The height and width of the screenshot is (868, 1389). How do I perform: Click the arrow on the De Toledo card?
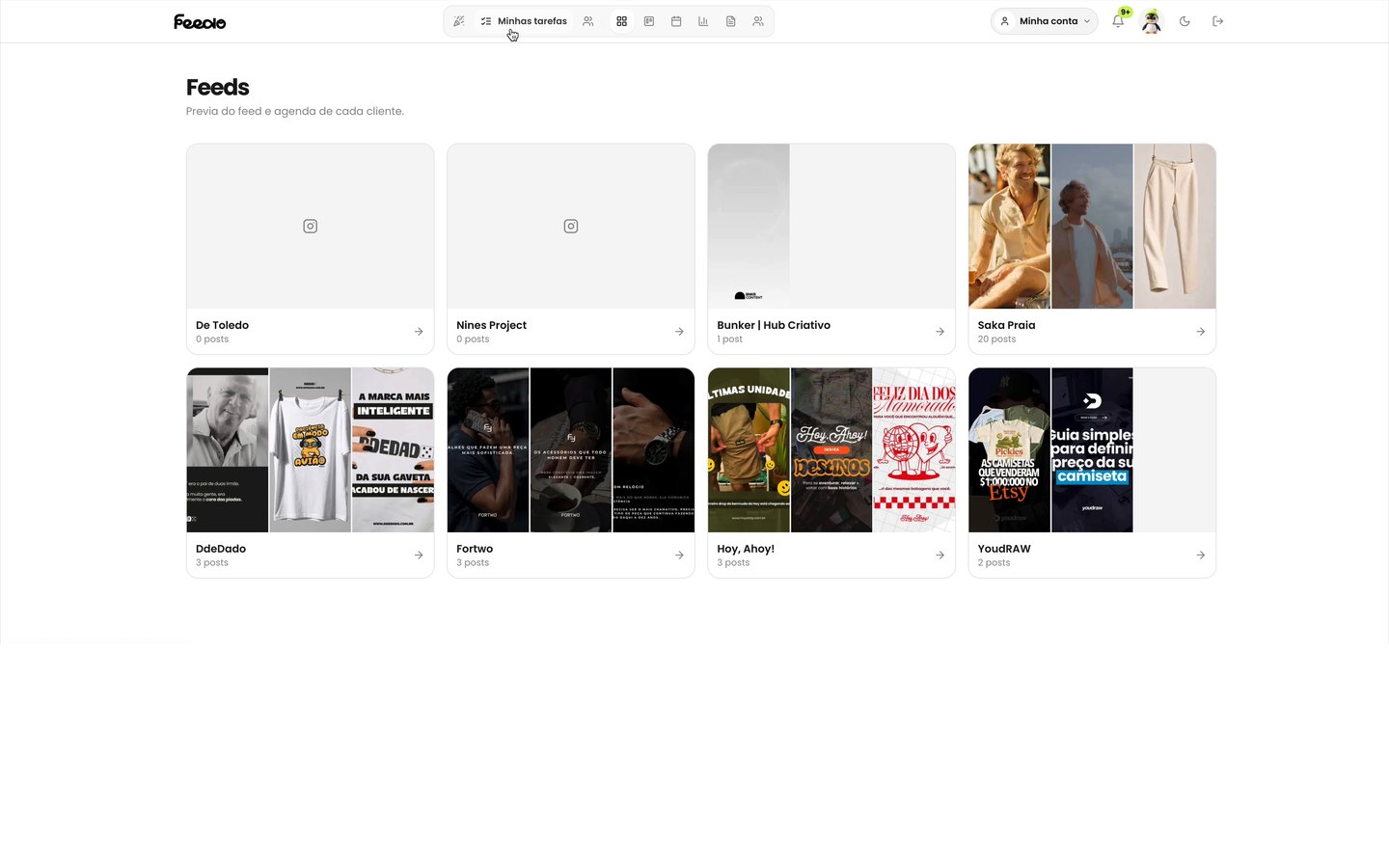tap(419, 332)
